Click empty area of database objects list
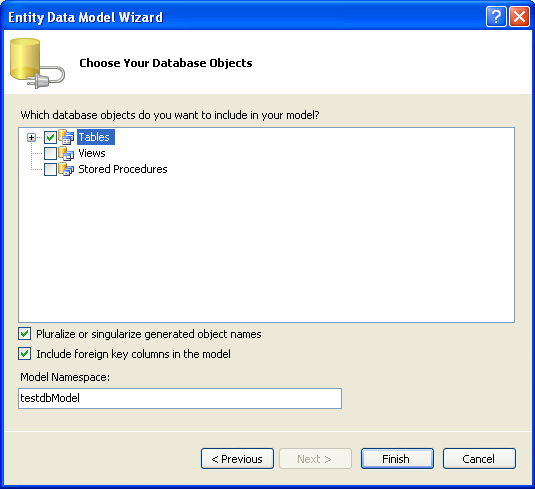Viewport: 535px width, 489px height. tap(266, 249)
